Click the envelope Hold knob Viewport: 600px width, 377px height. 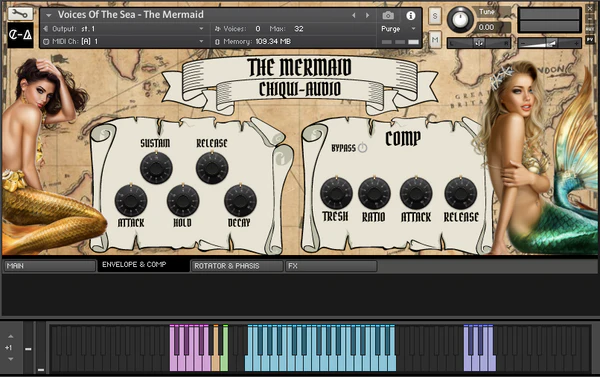(x=183, y=200)
